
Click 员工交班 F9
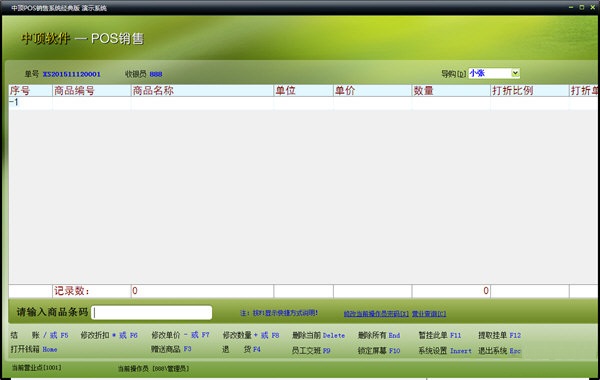(x=311, y=350)
